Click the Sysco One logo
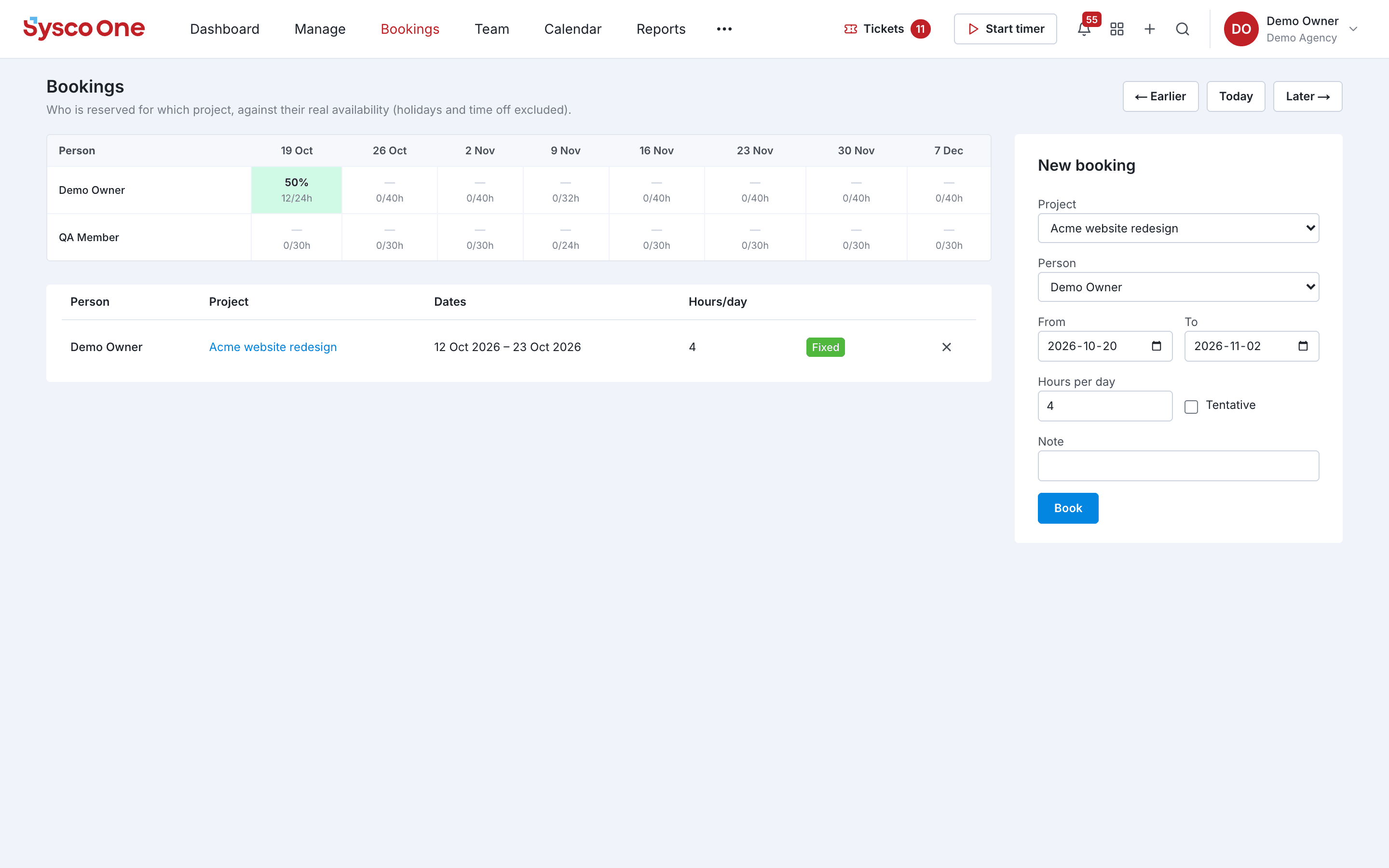Screen dimensions: 1389x868 (x=84, y=28)
